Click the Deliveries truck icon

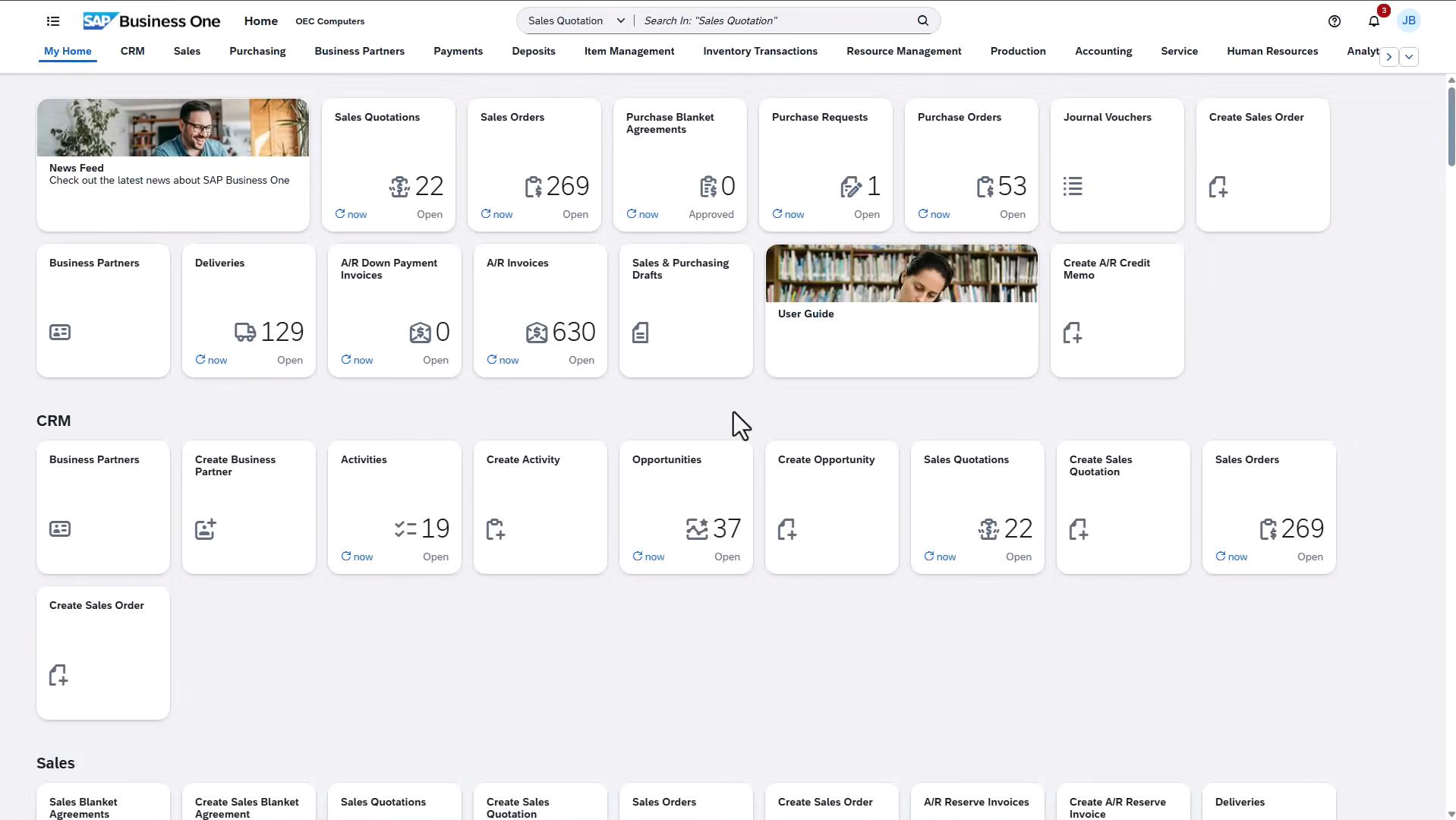[x=245, y=332]
